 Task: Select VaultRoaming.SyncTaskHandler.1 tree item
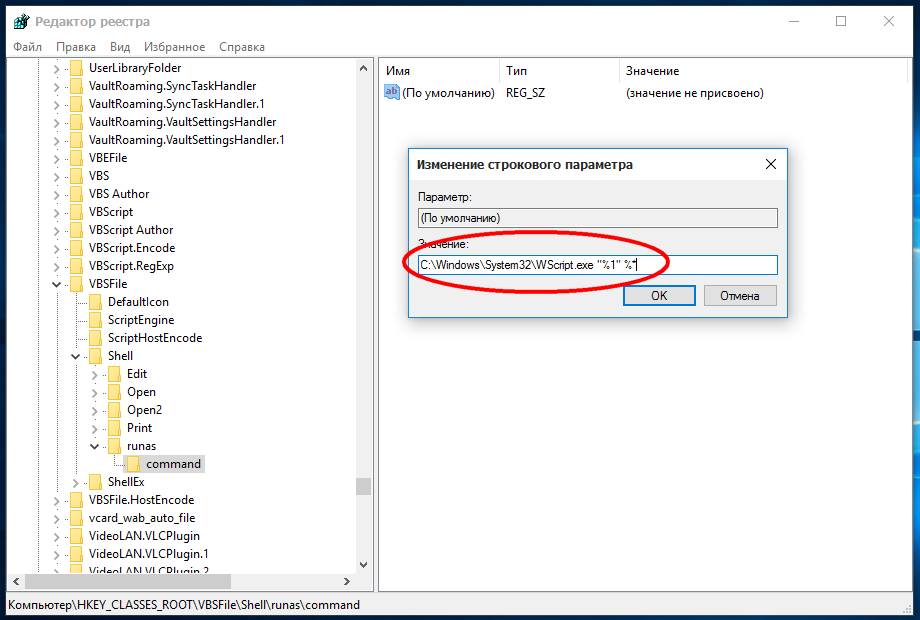[x=177, y=104]
